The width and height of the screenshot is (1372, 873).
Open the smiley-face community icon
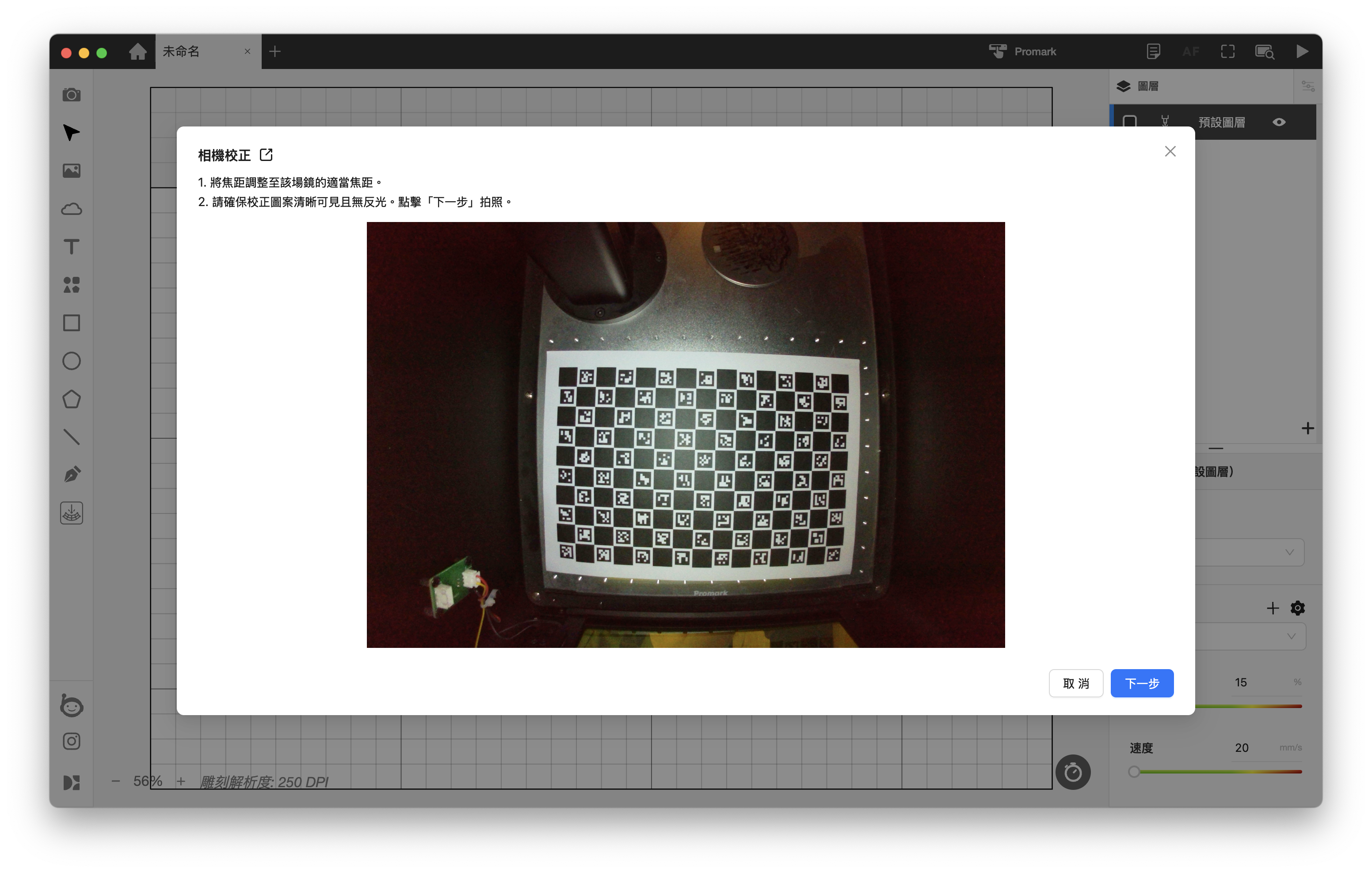(x=71, y=706)
